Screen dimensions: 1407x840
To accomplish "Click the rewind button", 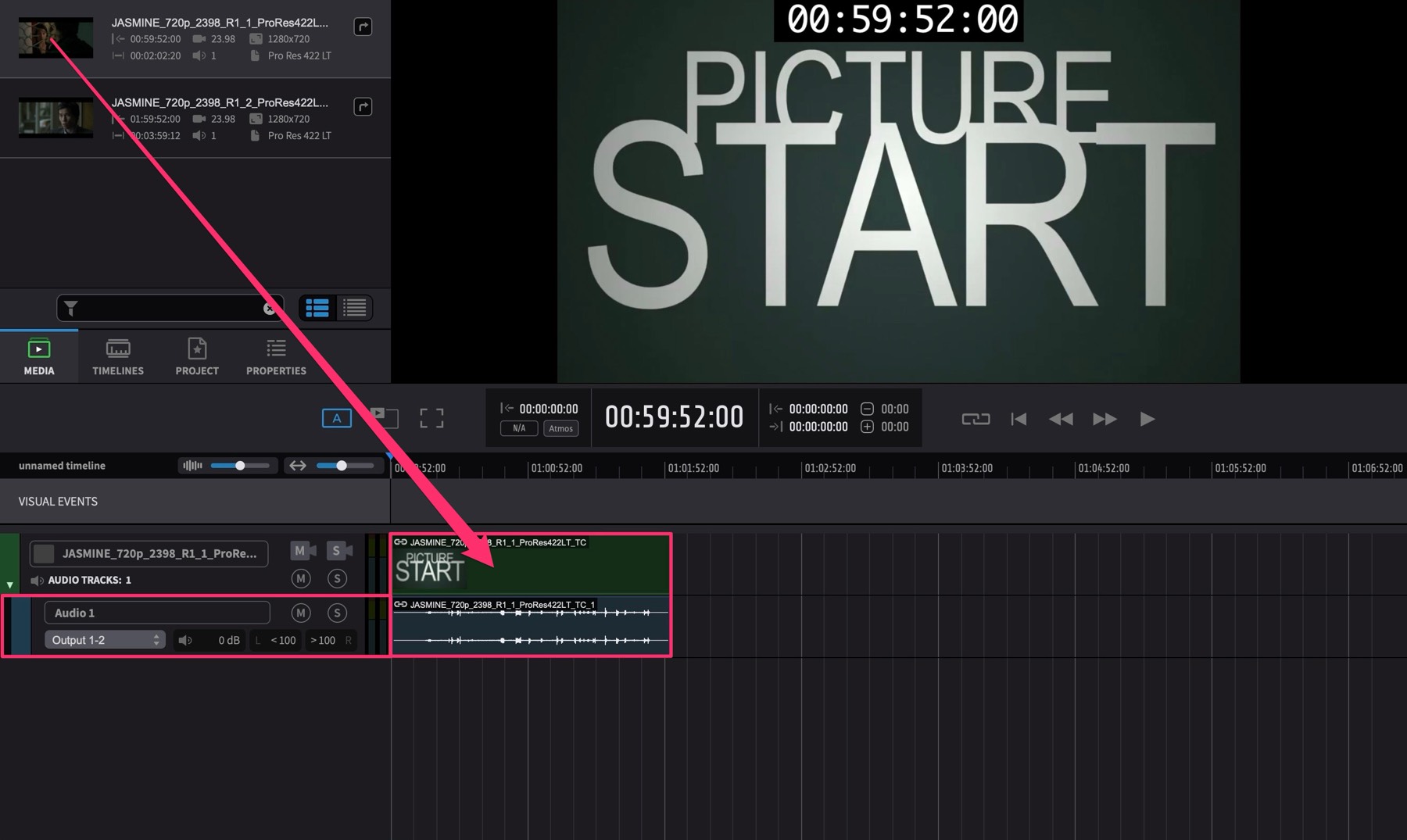I will (1061, 419).
